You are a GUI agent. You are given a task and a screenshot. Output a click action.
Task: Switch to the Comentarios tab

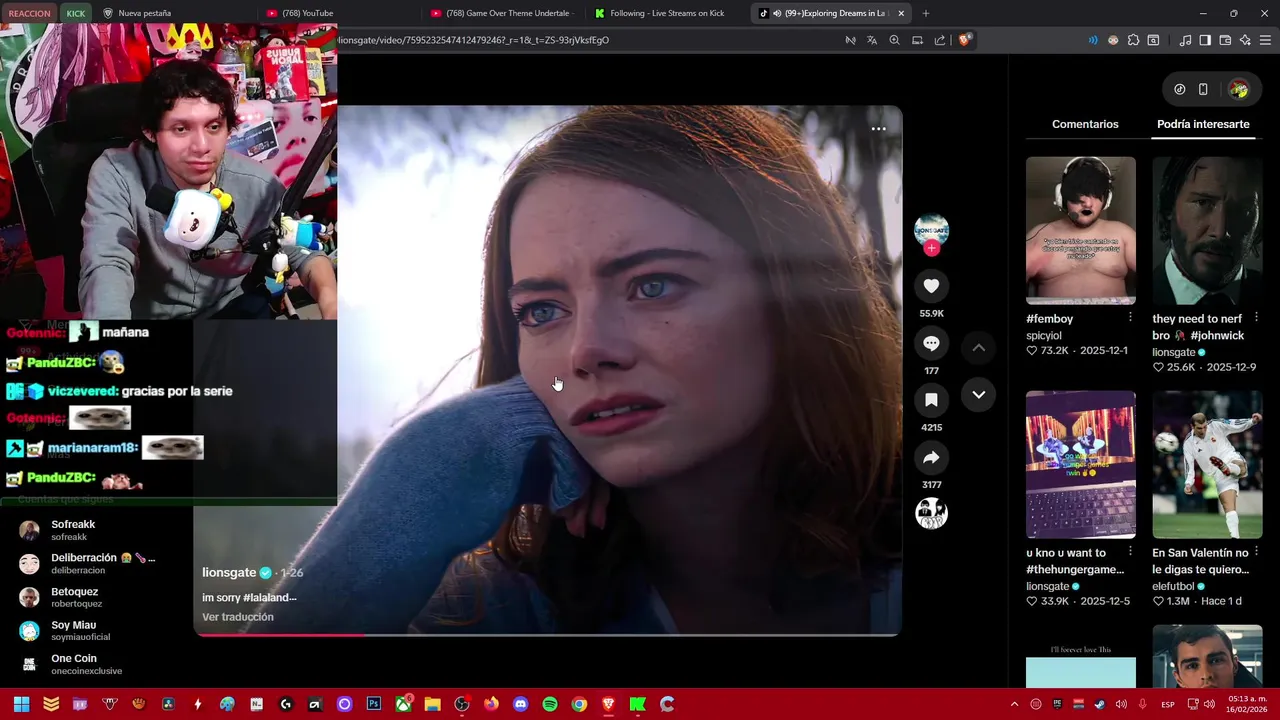pos(1085,124)
